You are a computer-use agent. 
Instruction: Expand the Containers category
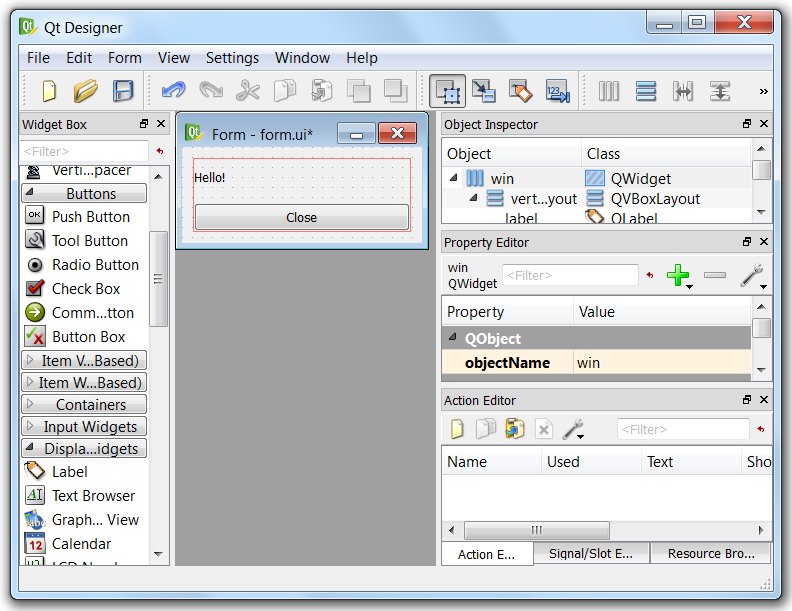pyautogui.click(x=84, y=404)
